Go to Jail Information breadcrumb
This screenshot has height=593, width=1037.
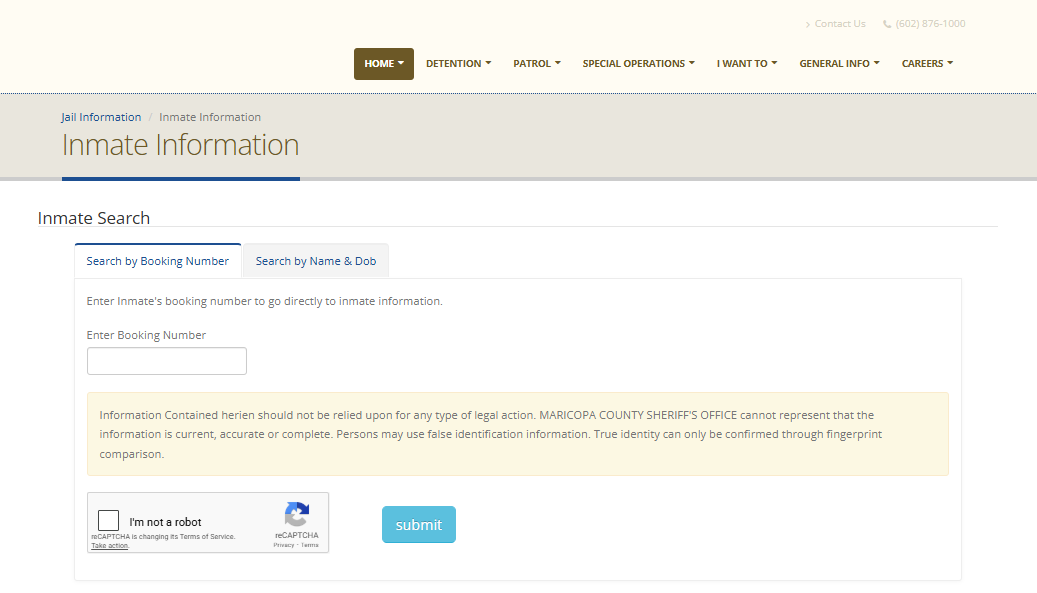pos(101,117)
